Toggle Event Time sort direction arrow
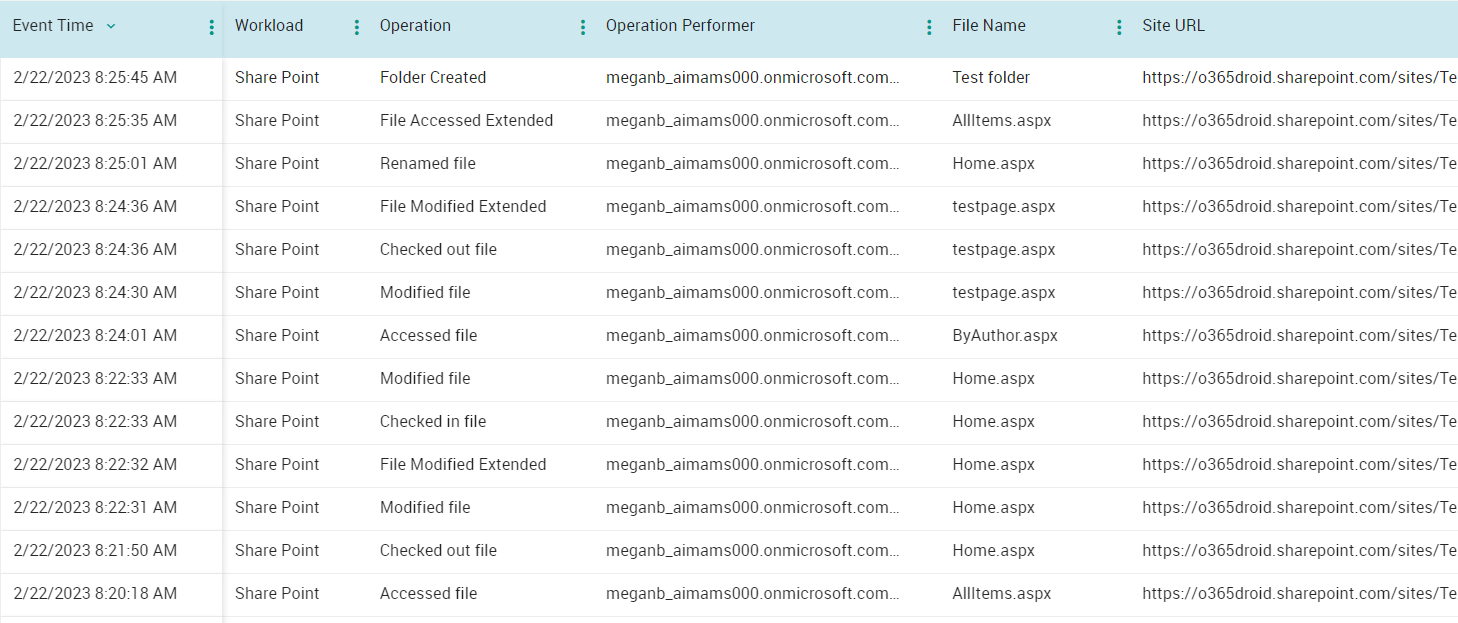Image resolution: width=1458 pixels, height=623 pixels. (111, 26)
